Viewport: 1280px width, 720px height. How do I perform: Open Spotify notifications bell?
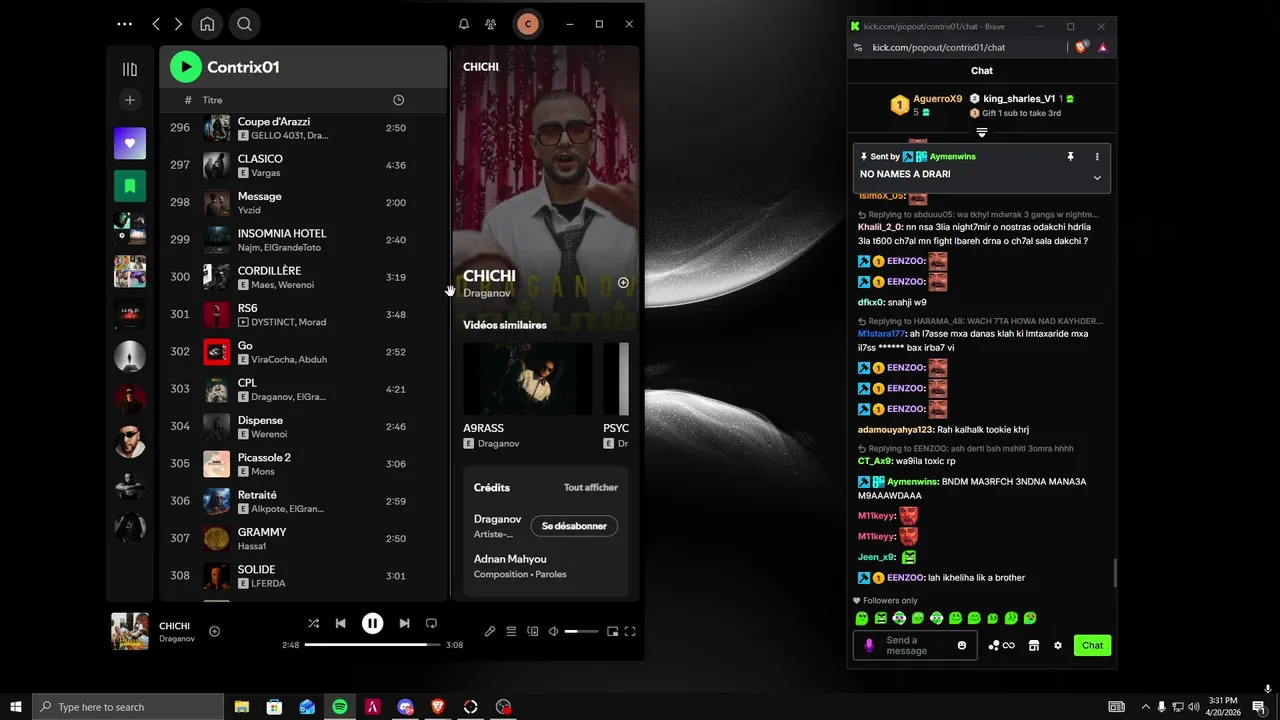tap(463, 24)
